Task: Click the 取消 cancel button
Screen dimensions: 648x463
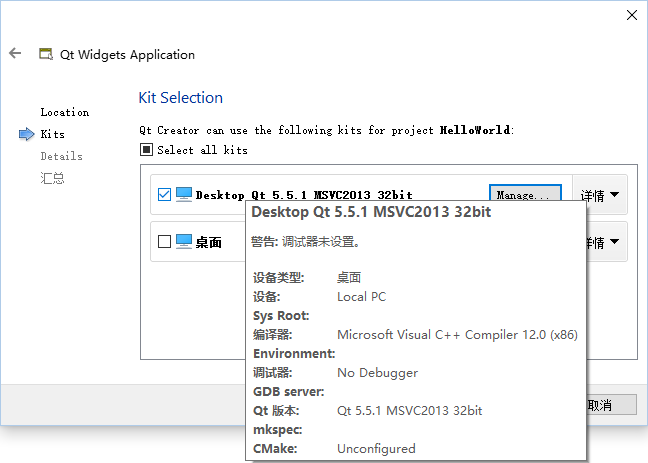Action: point(611,405)
